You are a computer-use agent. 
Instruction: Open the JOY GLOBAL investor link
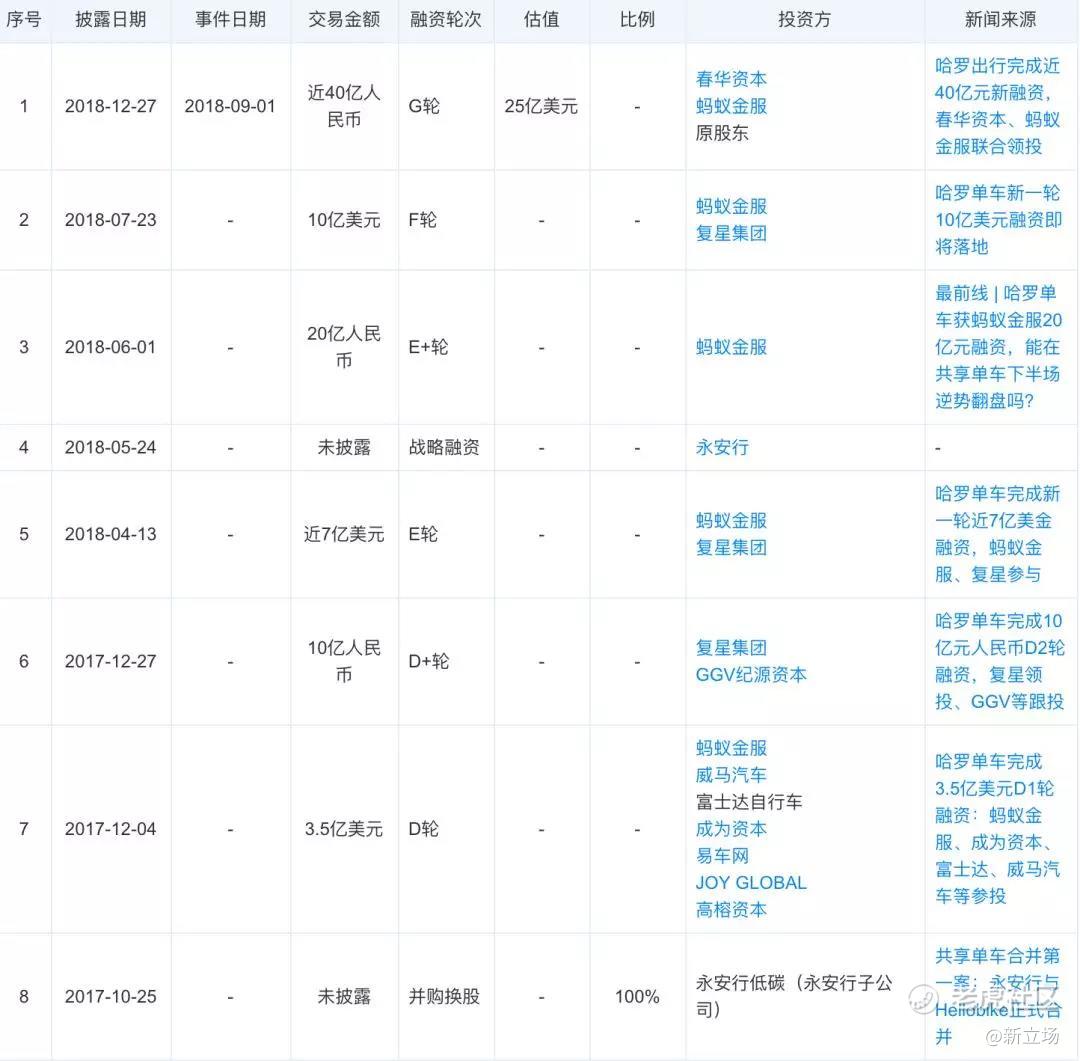[x=751, y=883]
